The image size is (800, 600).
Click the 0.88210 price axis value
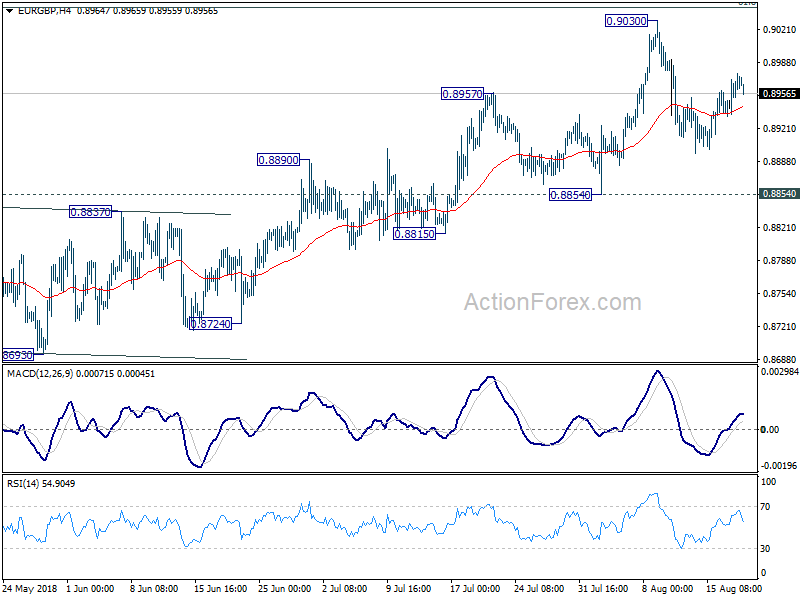click(780, 228)
